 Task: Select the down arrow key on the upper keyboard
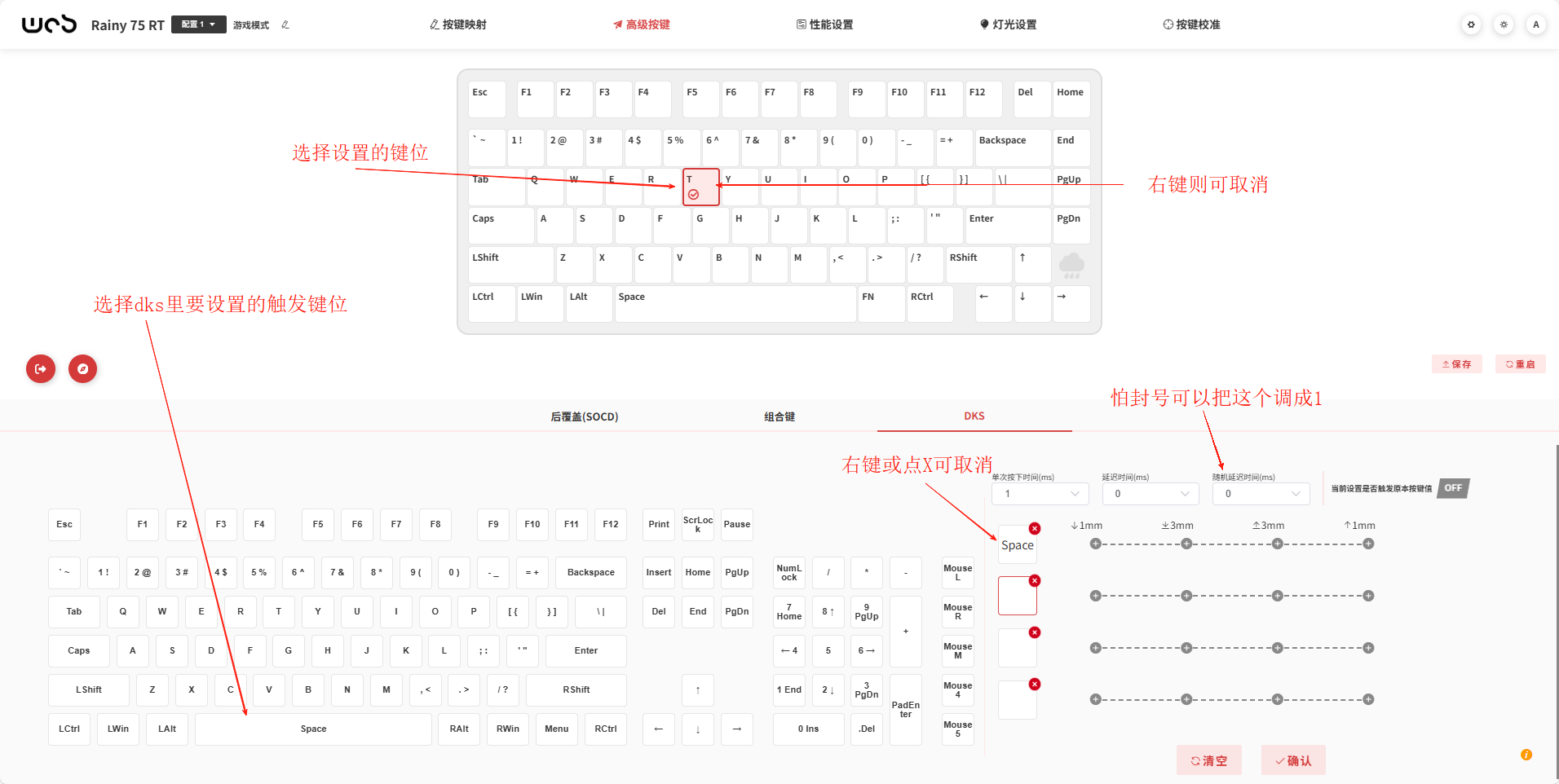coord(1032,304)
